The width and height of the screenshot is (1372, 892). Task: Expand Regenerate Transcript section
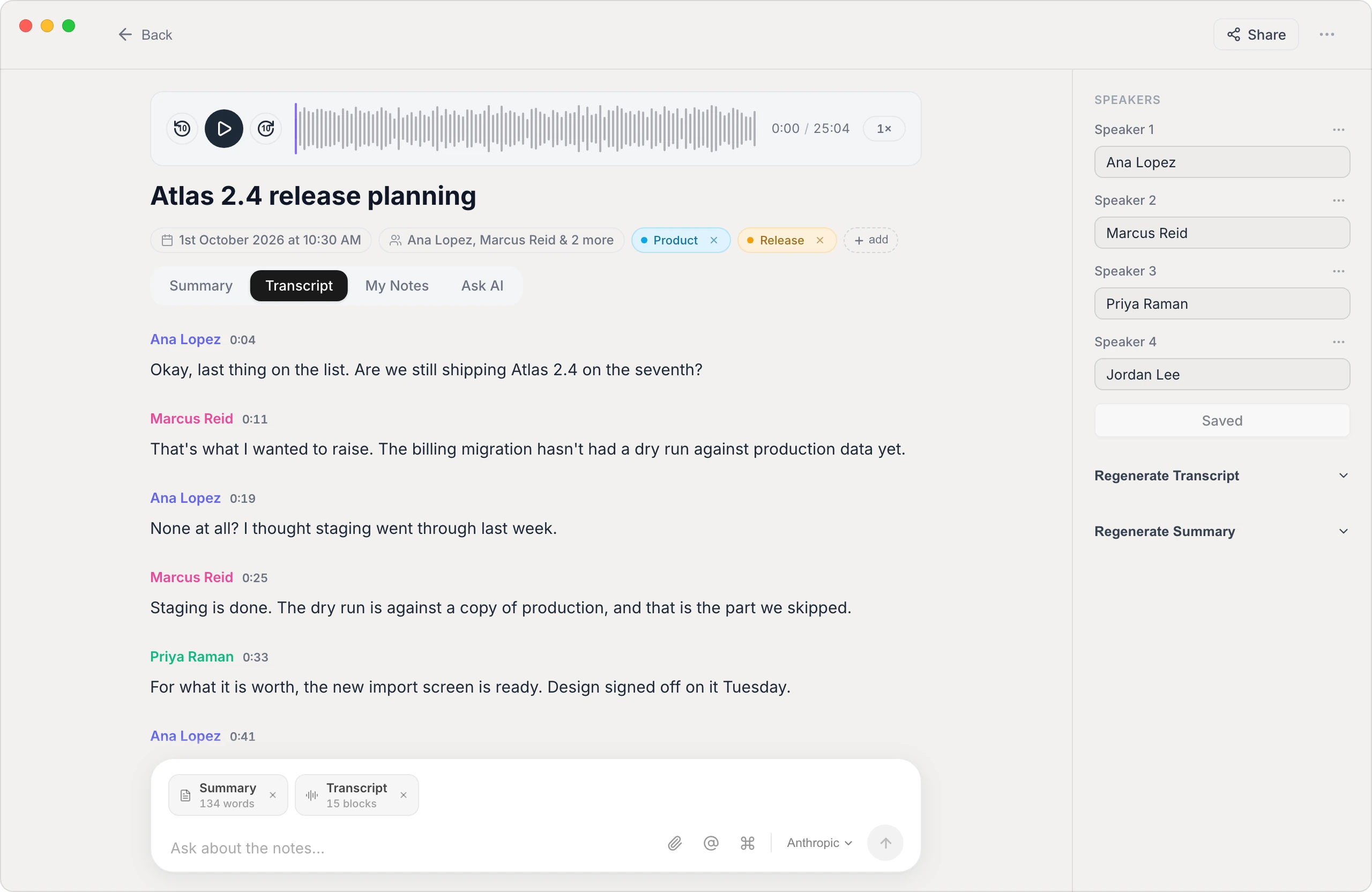1221,475
